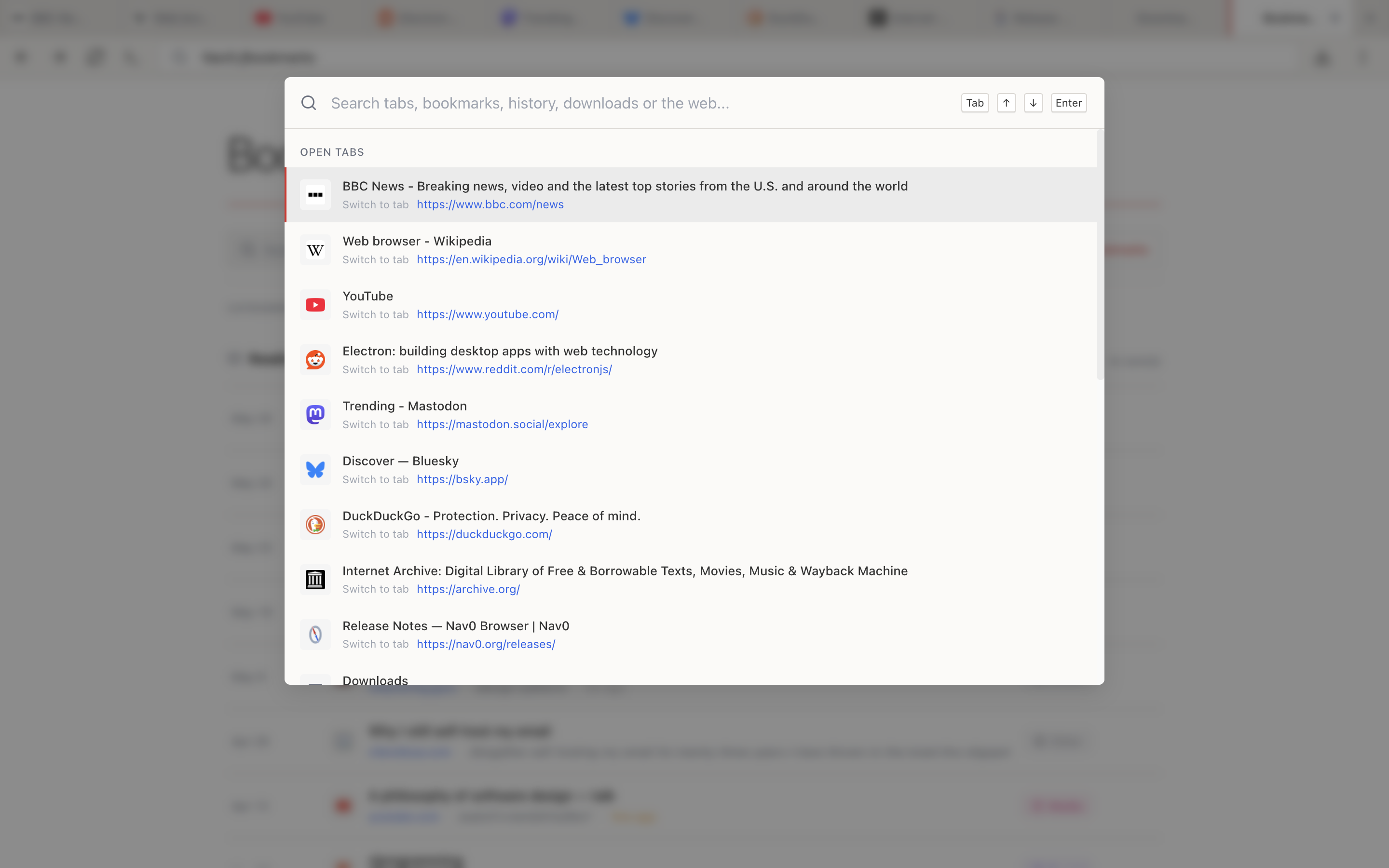The width and height of the screenshot is (1389, 868).
Task: Open the https://www.bbc.com/news link
Action: coord(490,204)
